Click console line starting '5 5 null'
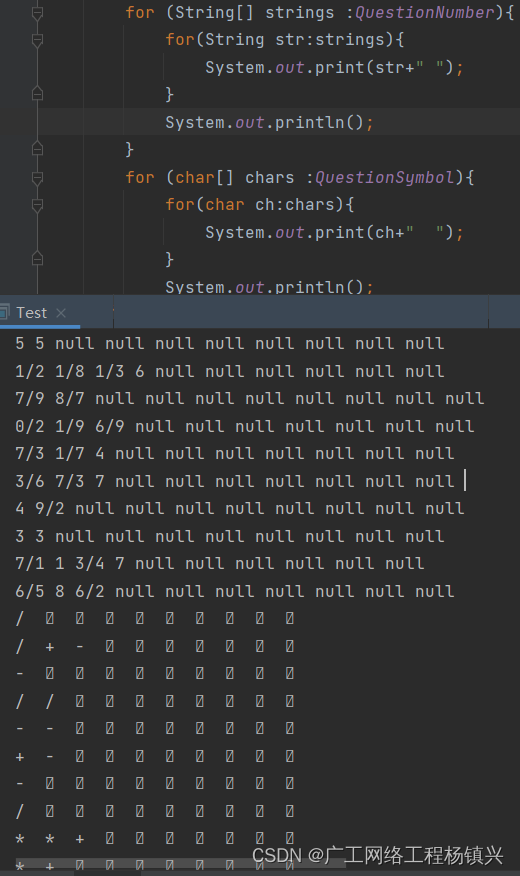The image size is (520, 876). click(x=230, y=344)
